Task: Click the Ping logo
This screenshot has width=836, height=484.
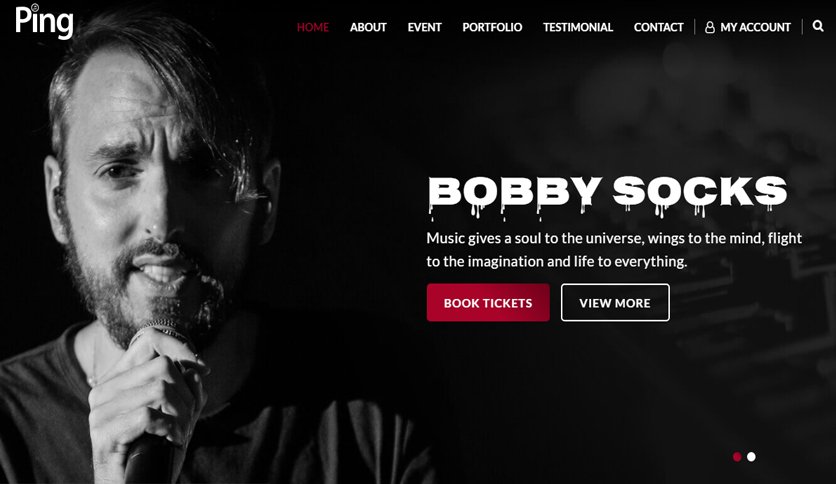Action: (44, 22)
